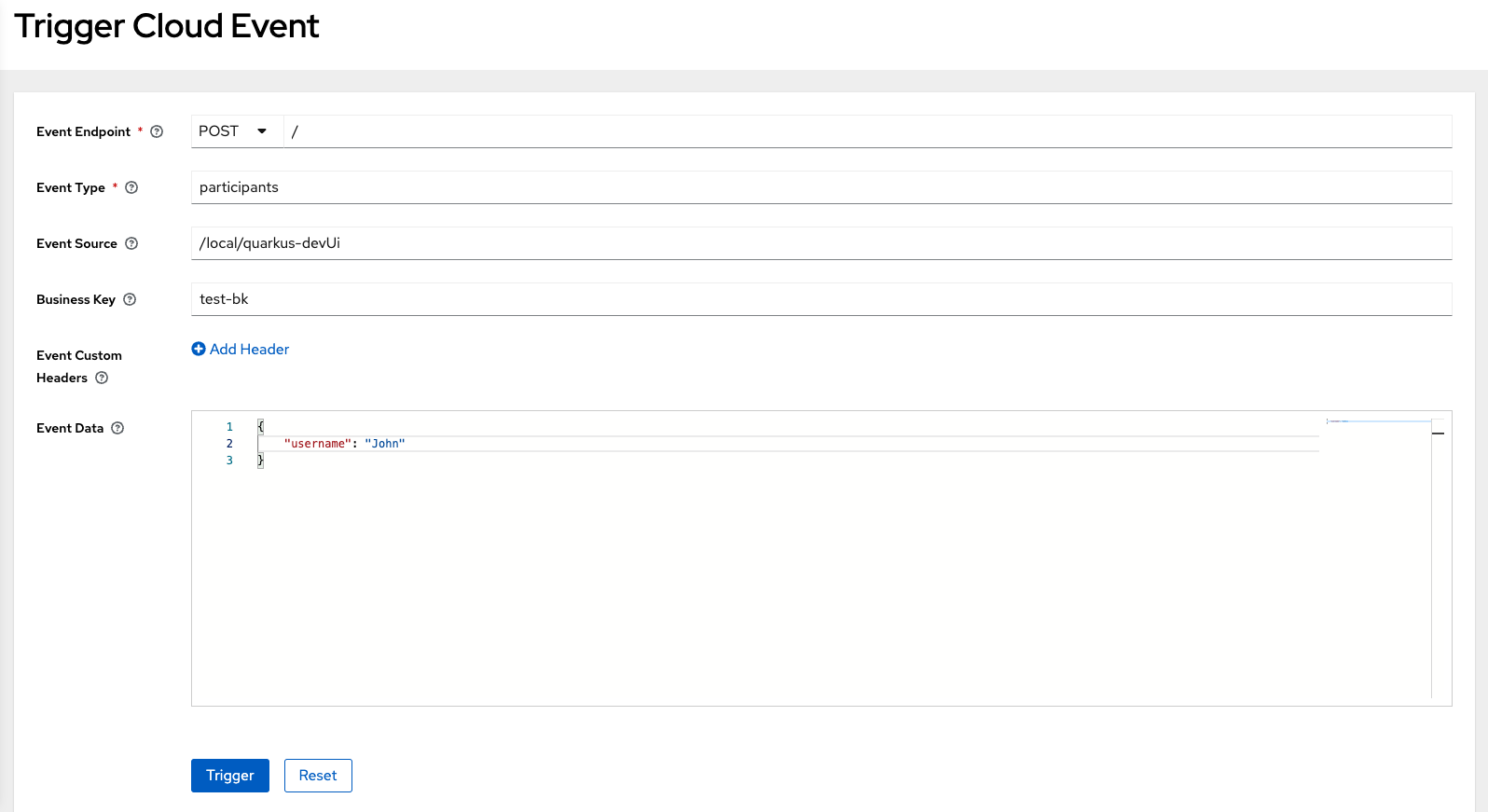The height and width of the screenshot is (812, 1488).
Task: Open the Event Endpoint help icon
Action: 156,131
